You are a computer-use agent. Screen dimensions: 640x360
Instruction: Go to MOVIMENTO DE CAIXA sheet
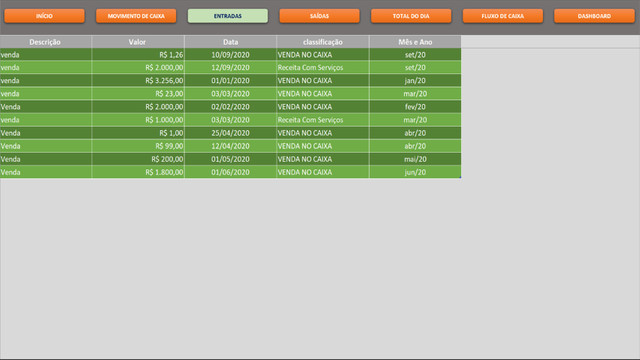[x=136, y=16]
